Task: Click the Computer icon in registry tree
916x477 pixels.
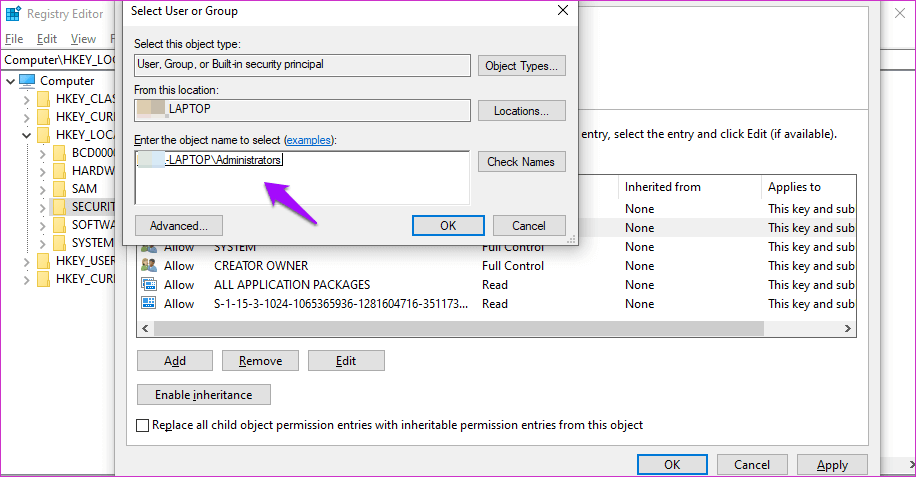Action: [x=27, y=81]
